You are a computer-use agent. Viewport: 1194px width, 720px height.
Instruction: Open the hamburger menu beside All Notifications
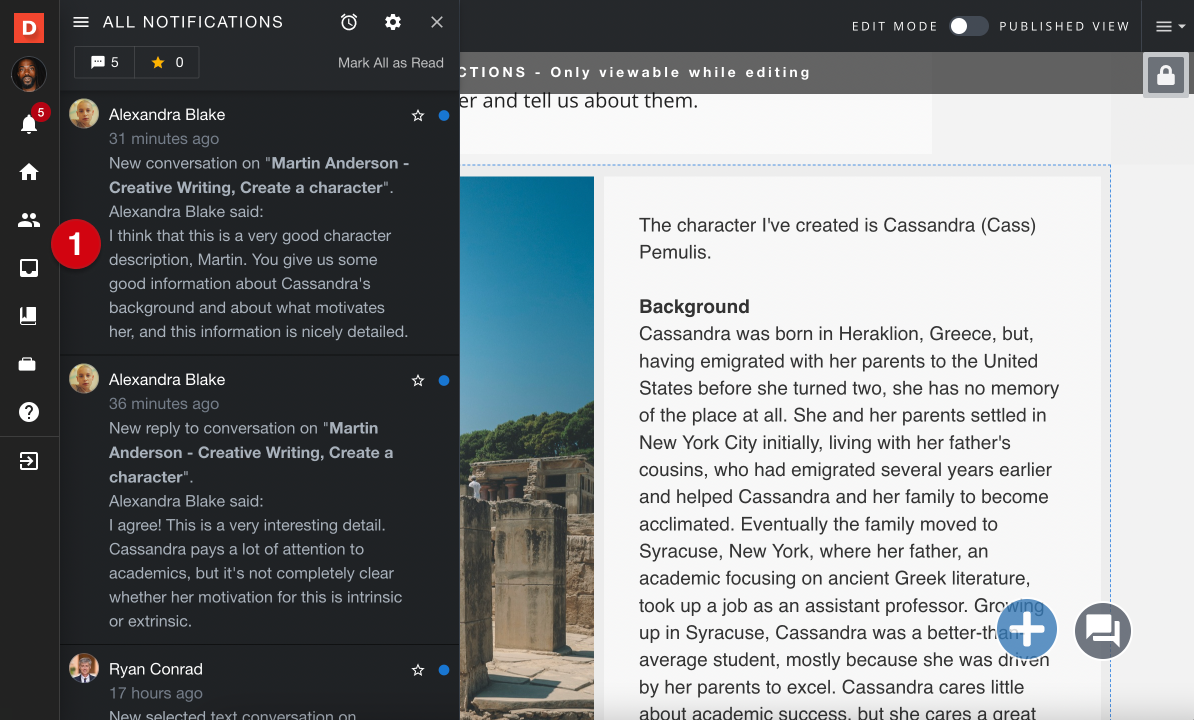(x=81, y=22)
